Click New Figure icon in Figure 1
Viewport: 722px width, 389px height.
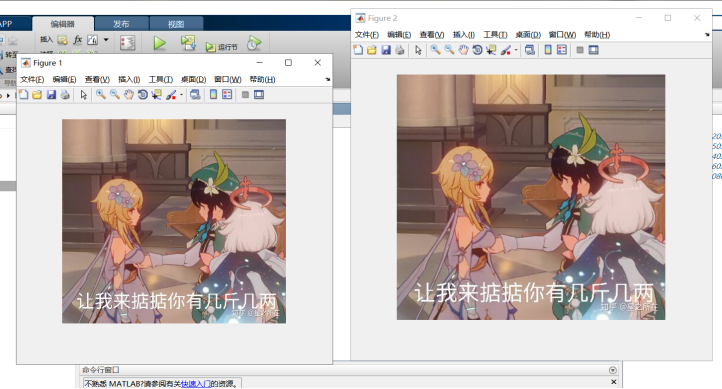click(x=23, y=95)
